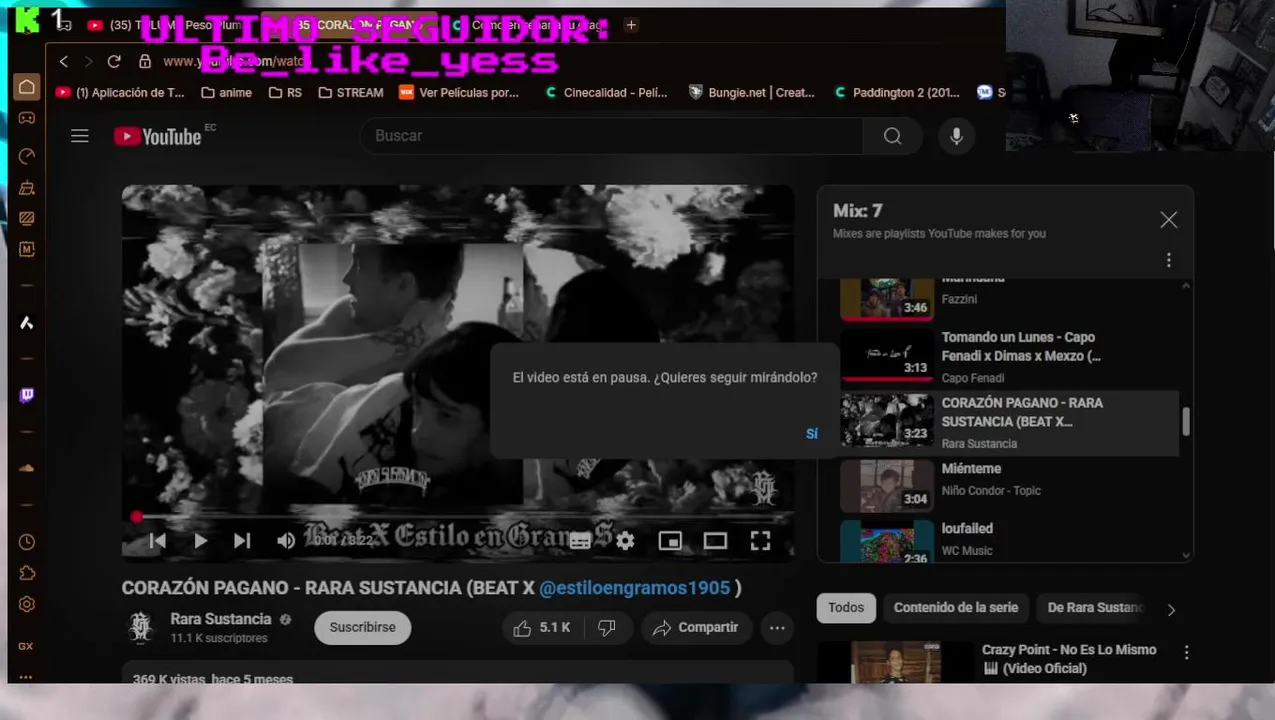Click the playlist scrollbar thumb
The height and width of the screenshot is (720, 1275).
click(1186, 421)
